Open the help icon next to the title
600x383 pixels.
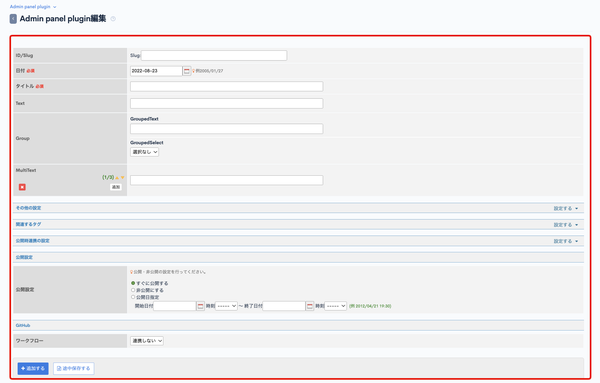113,19
